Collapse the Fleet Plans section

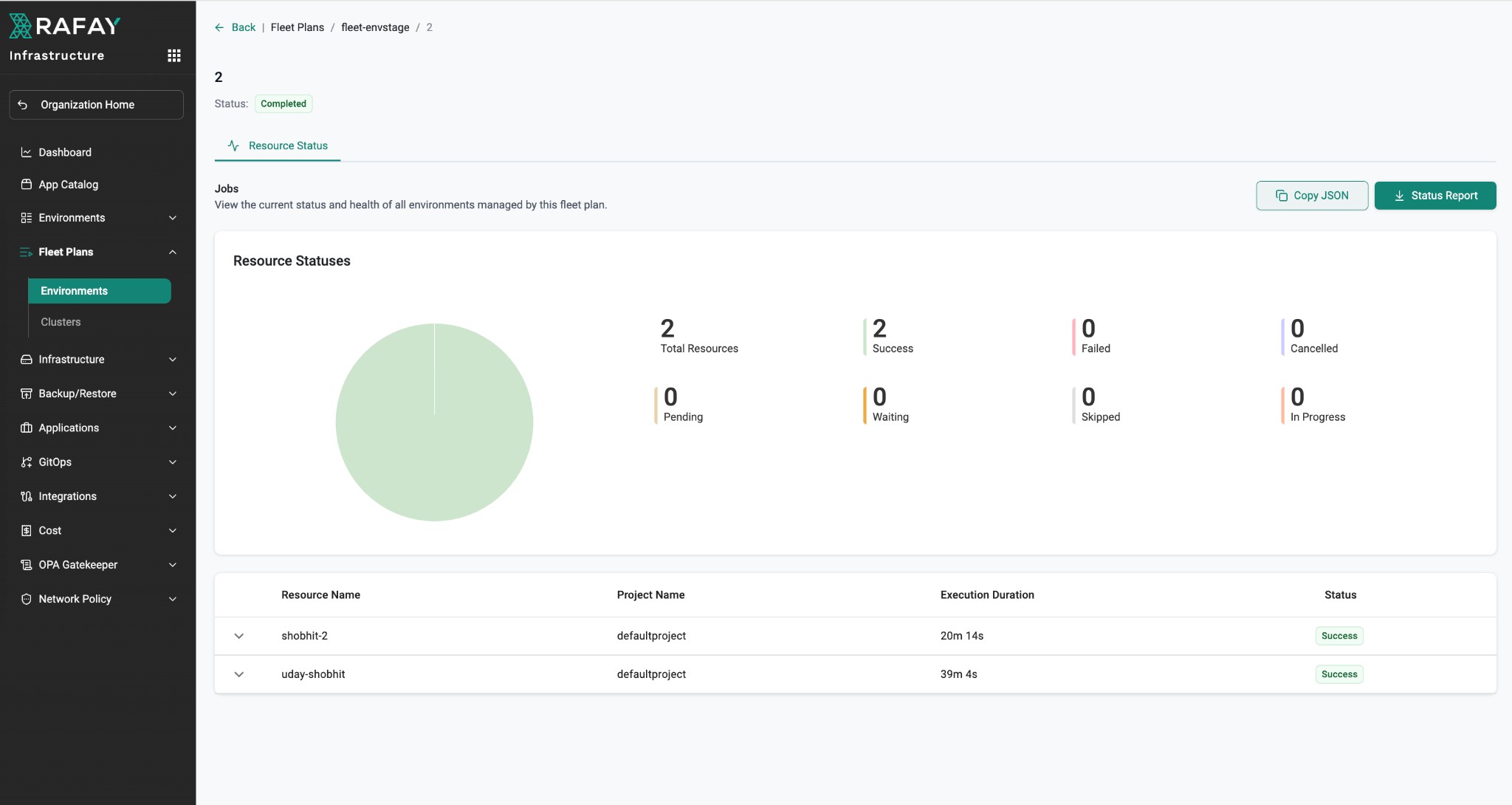173,252
